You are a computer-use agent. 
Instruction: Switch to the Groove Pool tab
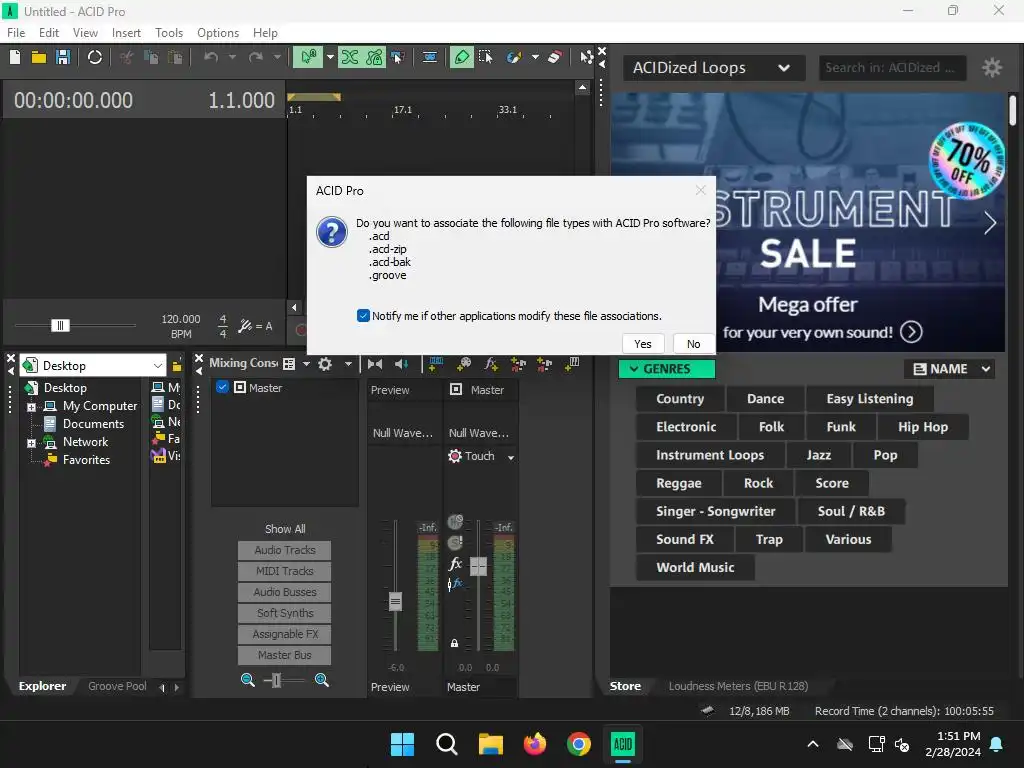coord(118,686)
